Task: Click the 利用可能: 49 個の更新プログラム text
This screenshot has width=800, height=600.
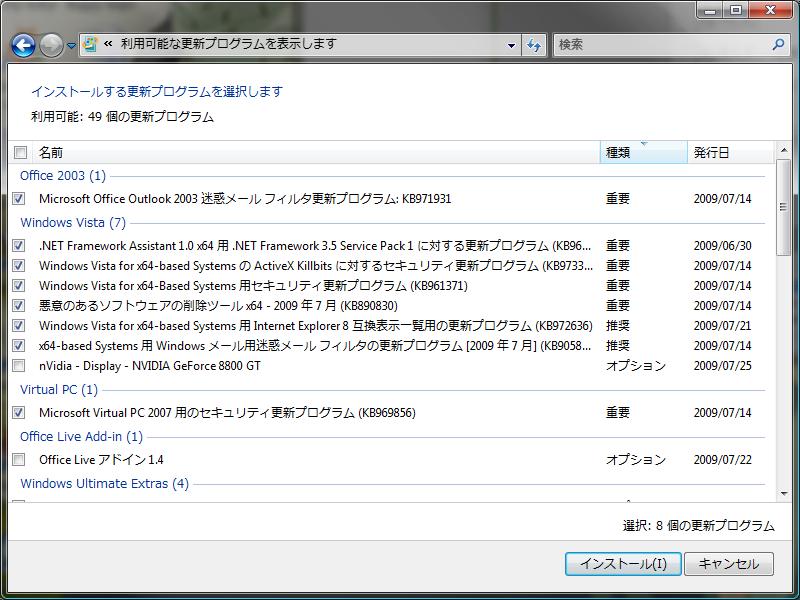Action: pyautogui.click(x=122, y=117)
